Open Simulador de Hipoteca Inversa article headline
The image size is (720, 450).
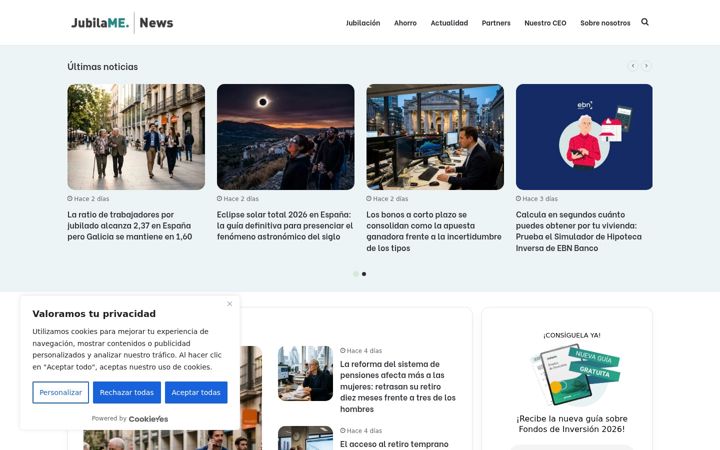(579, 231)
